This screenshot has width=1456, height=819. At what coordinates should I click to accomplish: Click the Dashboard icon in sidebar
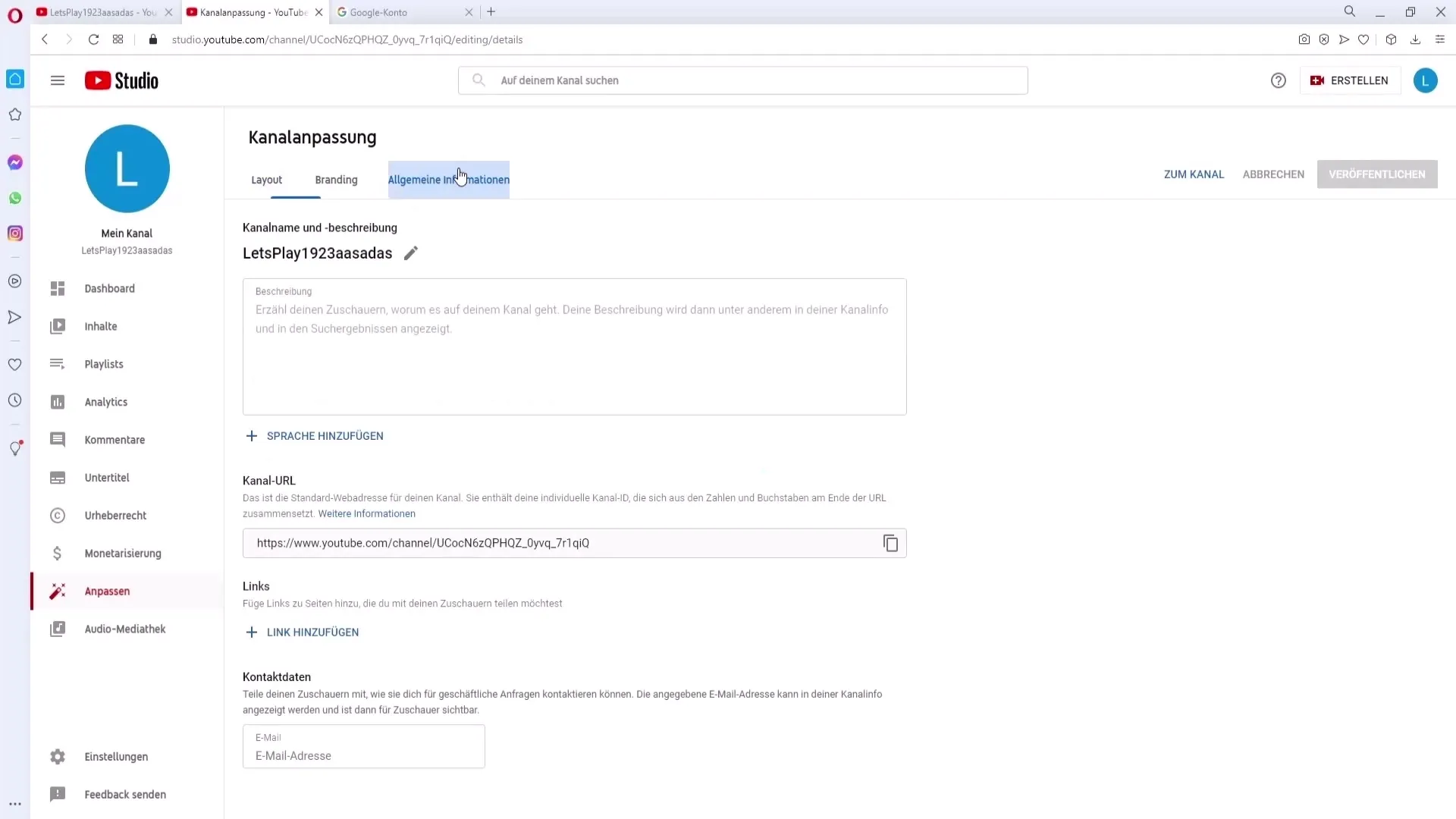click(57, 288)
